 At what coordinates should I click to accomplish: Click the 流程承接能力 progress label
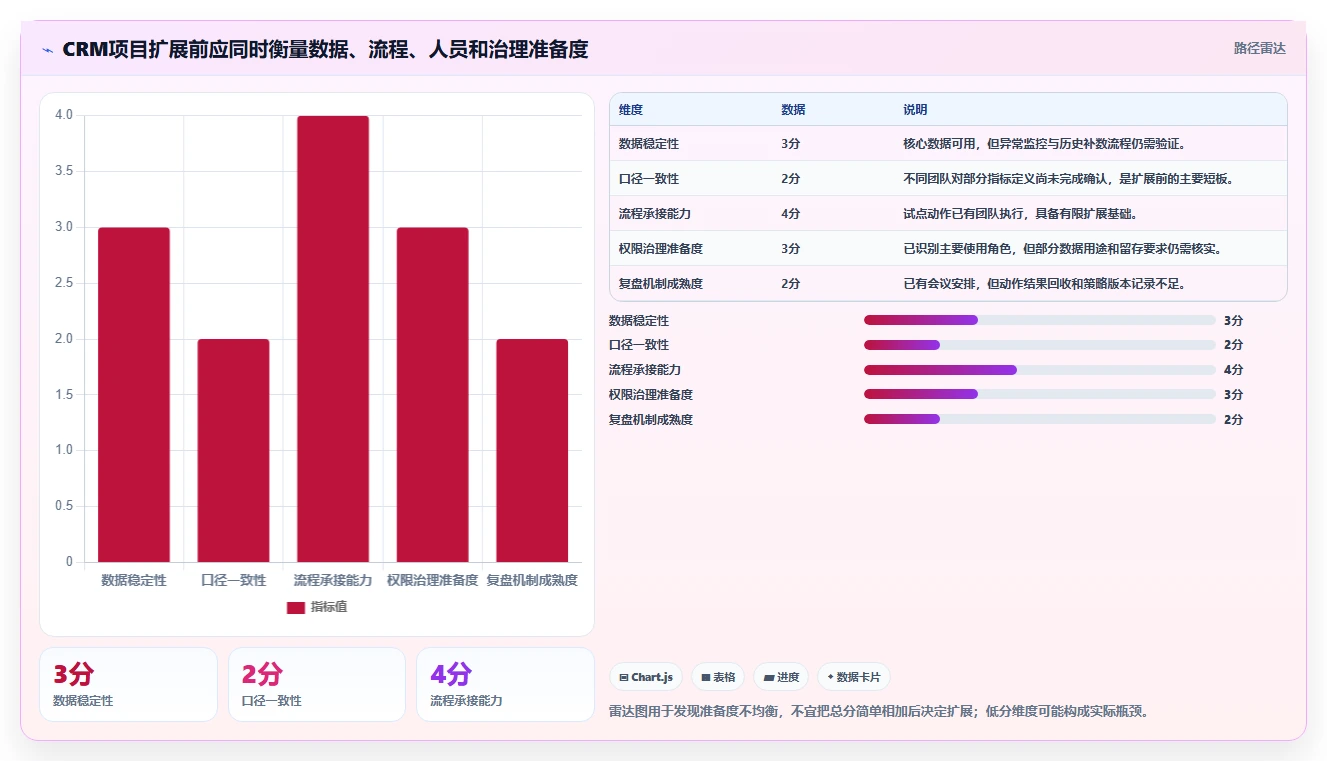coord(645,370)
